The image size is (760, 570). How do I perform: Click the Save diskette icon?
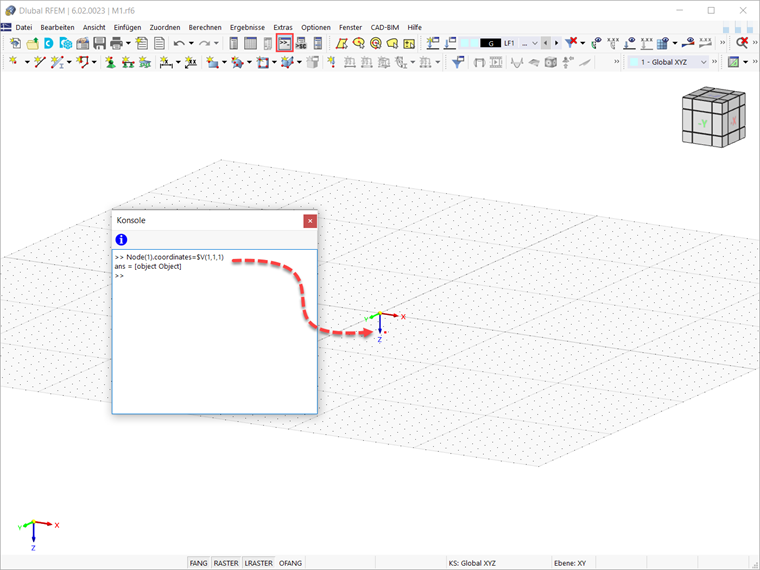click(x=99, y=43)
